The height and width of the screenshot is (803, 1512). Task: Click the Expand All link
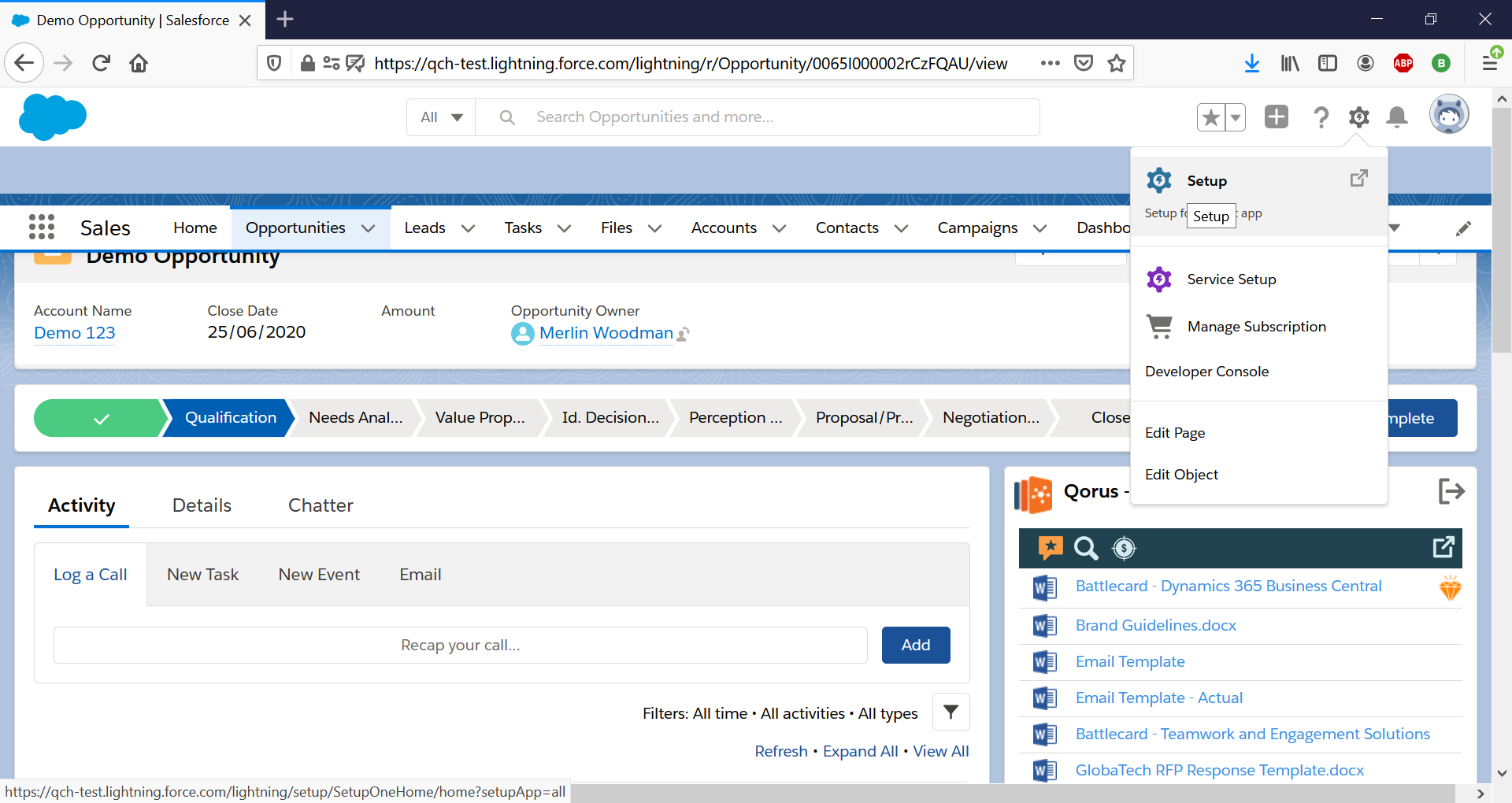coord(860,751)
